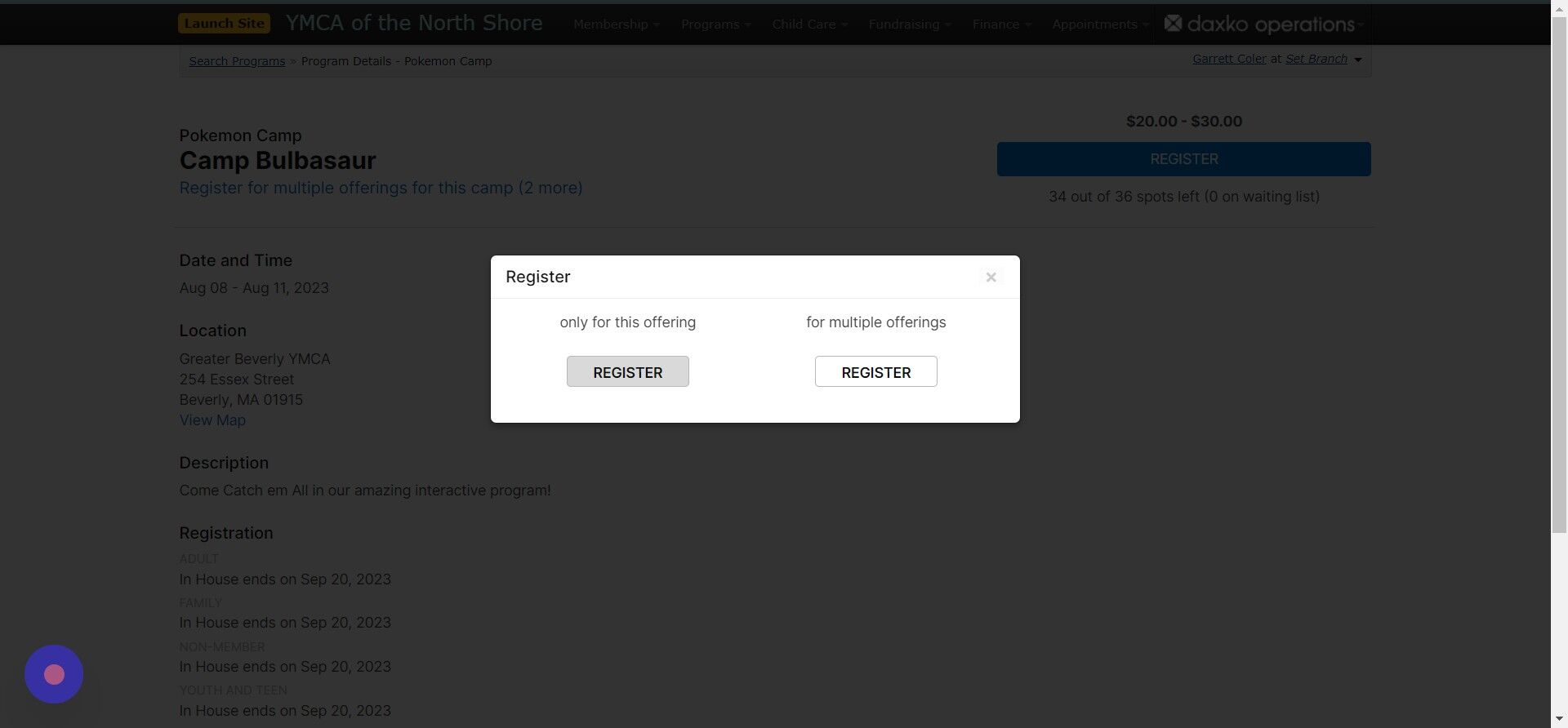Click the Greater Beverly YMCA location name

coord(255,359)
